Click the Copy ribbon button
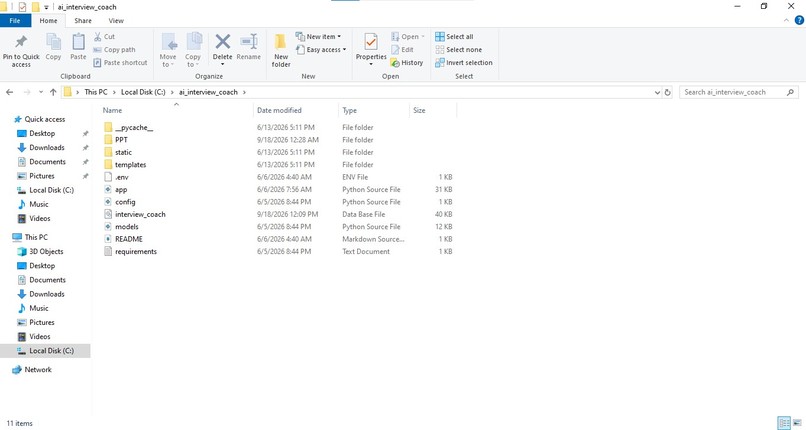 53,47
